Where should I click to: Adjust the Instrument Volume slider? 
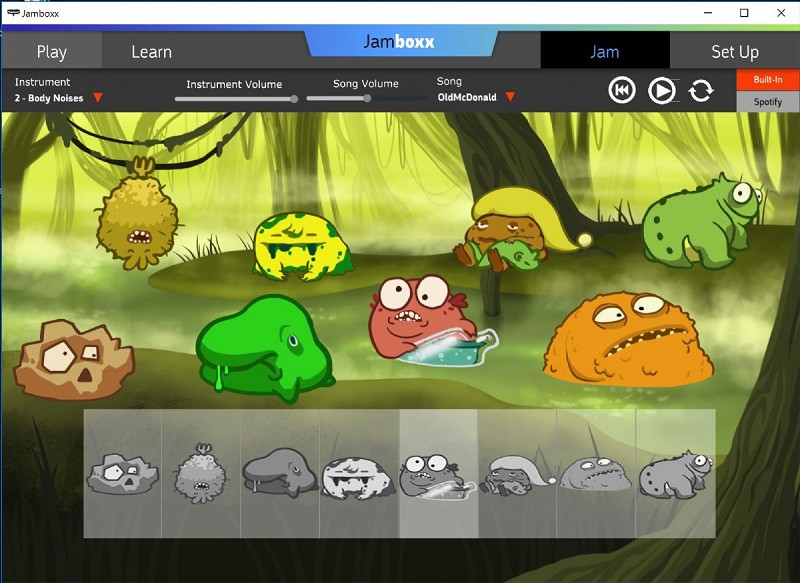pos(294,98)
